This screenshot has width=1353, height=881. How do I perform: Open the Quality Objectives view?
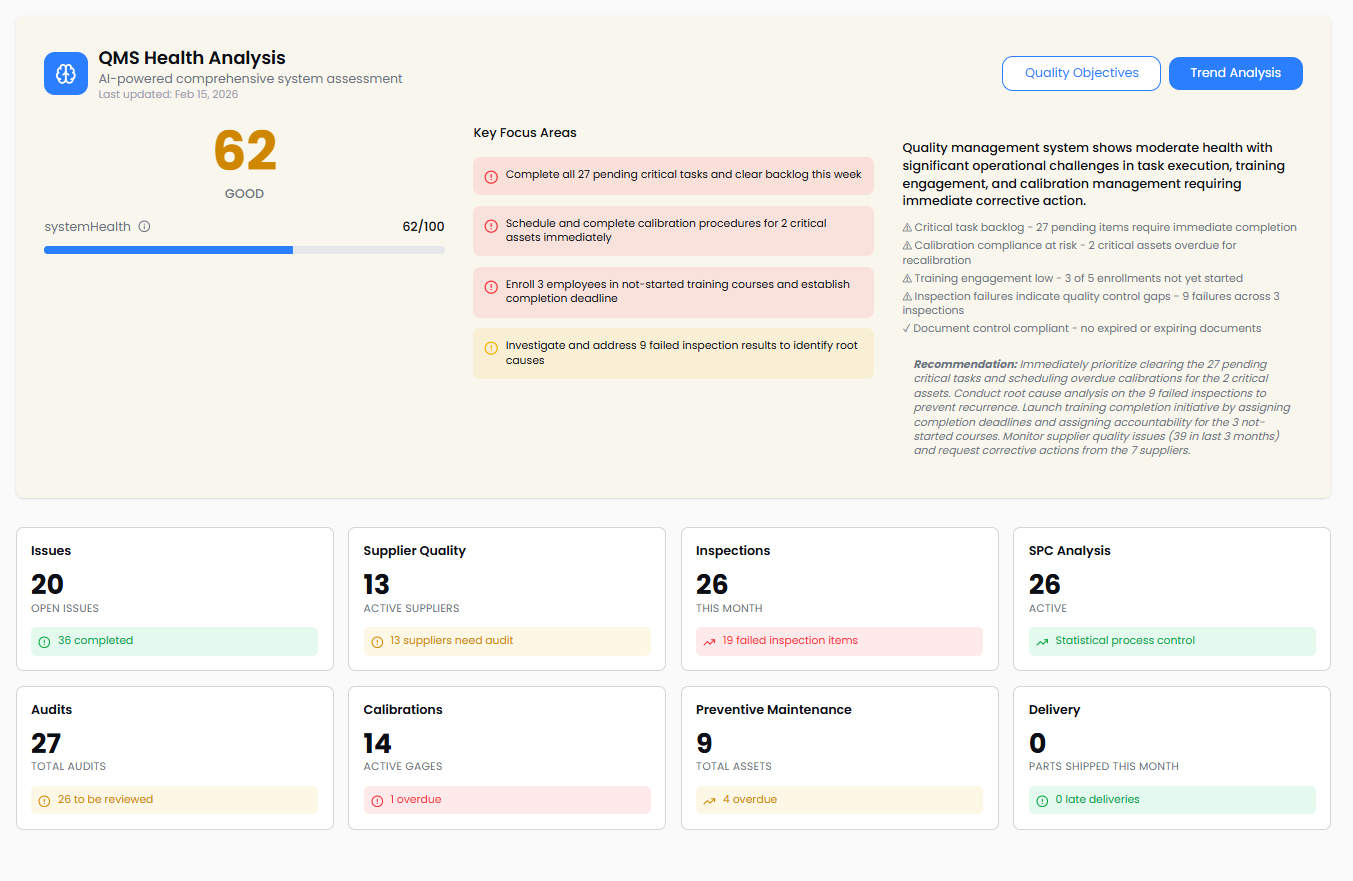click(1081, 73)
